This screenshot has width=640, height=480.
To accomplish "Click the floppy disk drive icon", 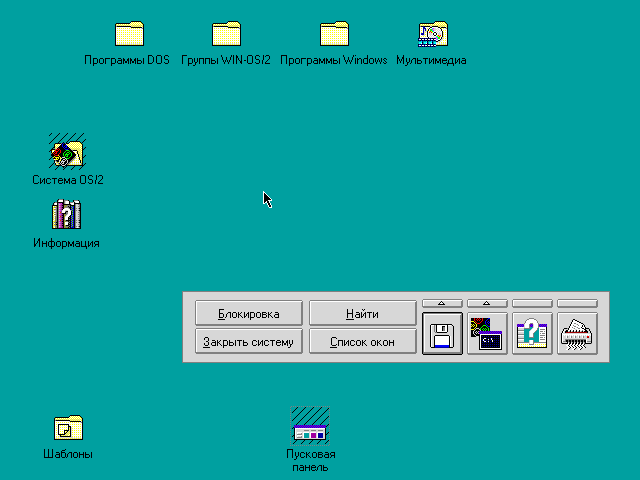I will click(441, 333).
